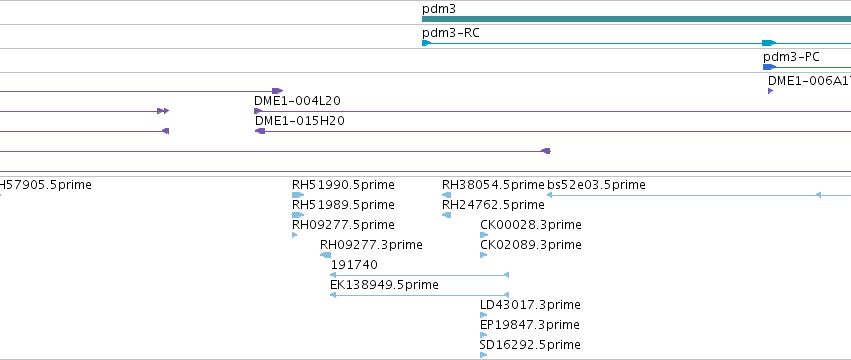Click the DME1-006A17 arrow marker
This screenshot has width=851, height=360.
[770, 91]
